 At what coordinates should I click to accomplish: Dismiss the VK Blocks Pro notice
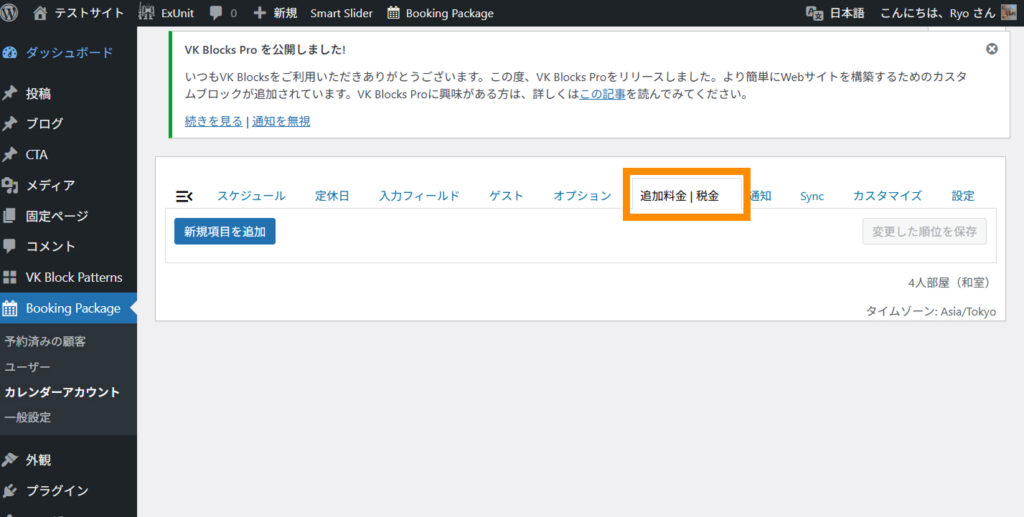point(991,49)
